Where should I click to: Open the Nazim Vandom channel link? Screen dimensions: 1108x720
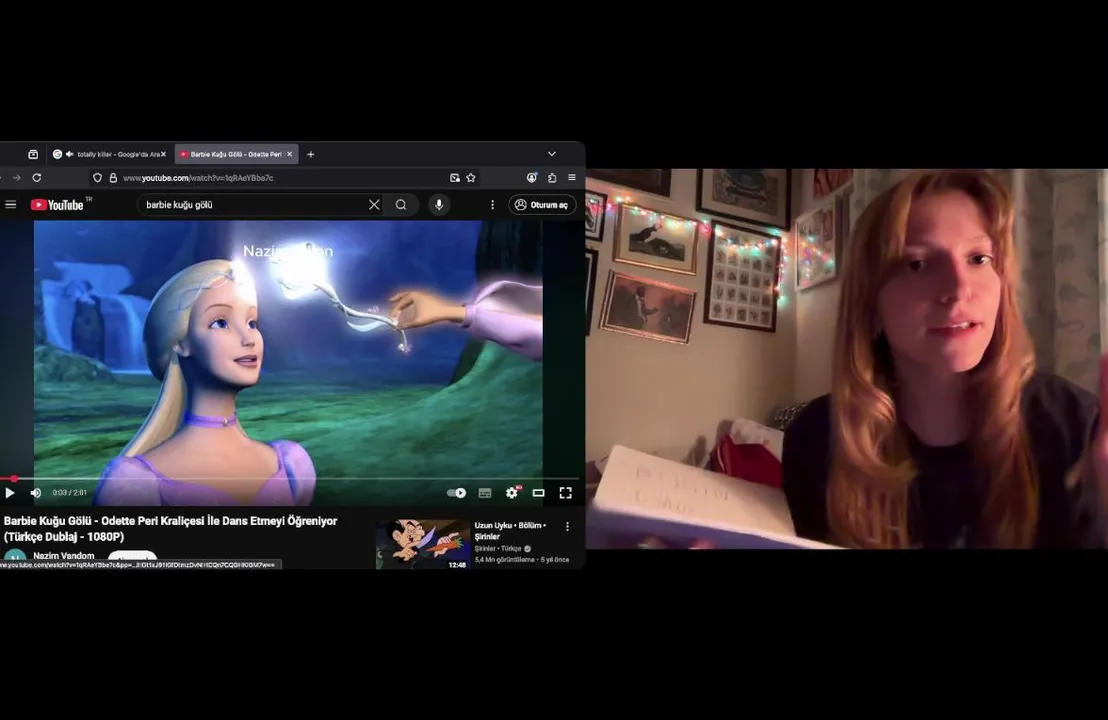[x=64, y=556]
